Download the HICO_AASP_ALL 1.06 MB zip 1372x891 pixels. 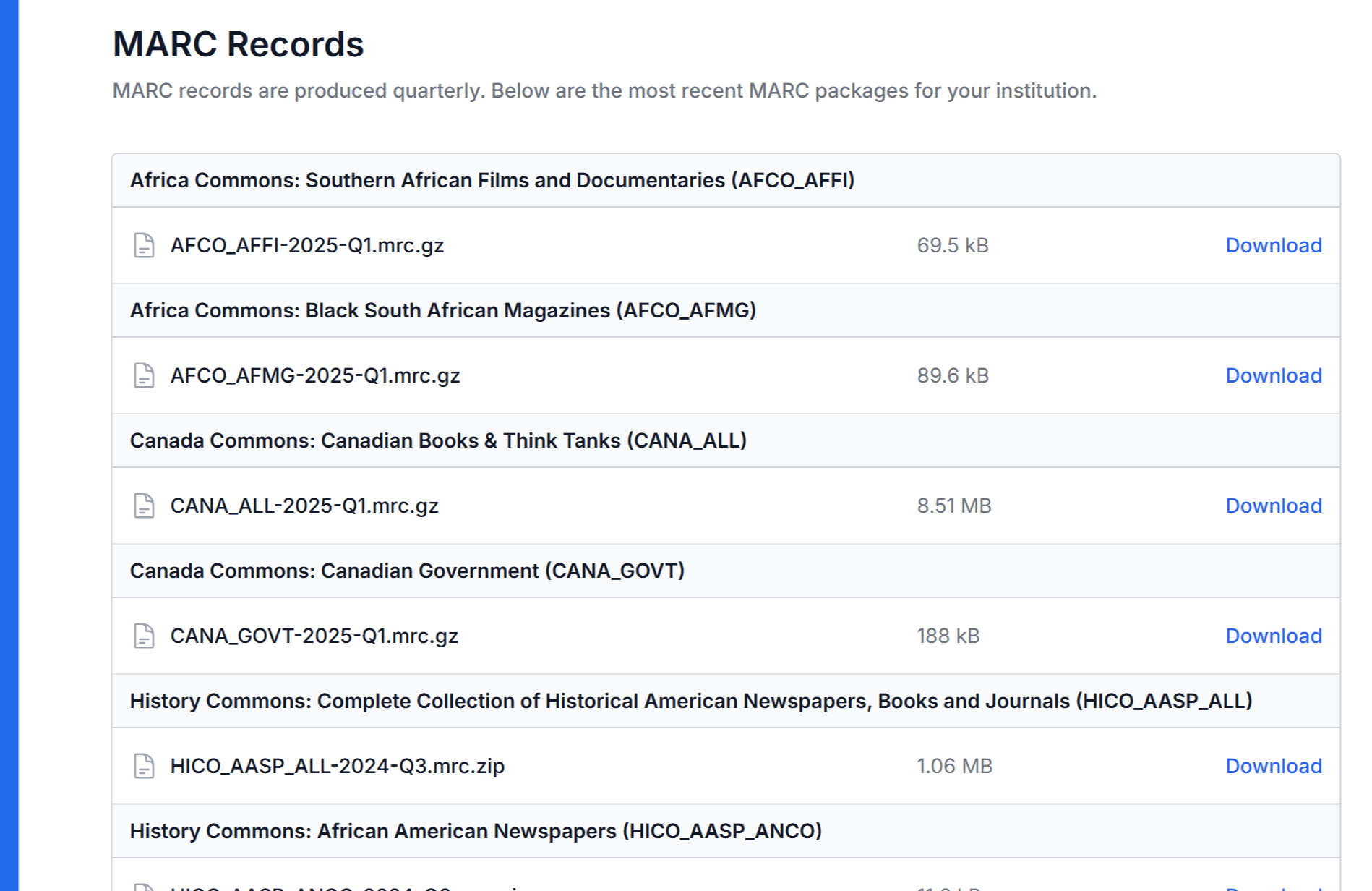(1273, 766)
